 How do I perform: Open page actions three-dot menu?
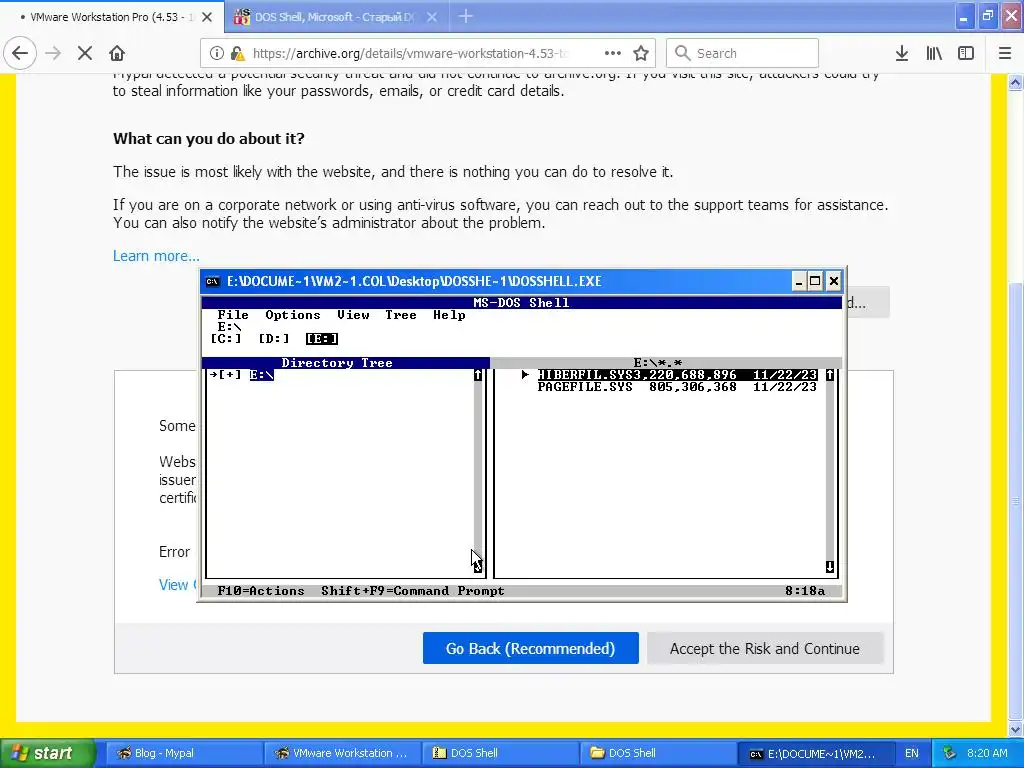pos(613,53)
